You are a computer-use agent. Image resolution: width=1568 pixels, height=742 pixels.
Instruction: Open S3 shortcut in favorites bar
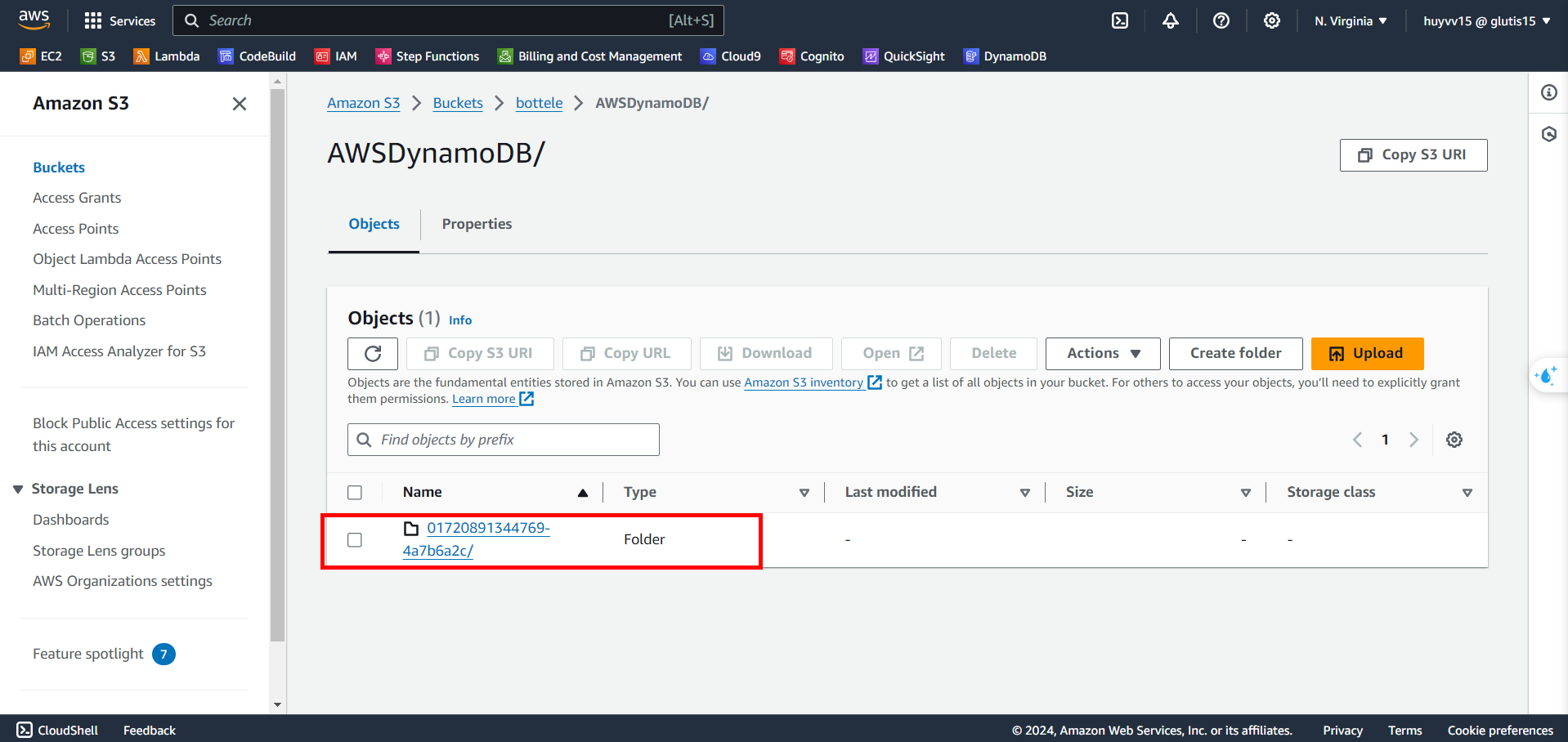point(98,56)
